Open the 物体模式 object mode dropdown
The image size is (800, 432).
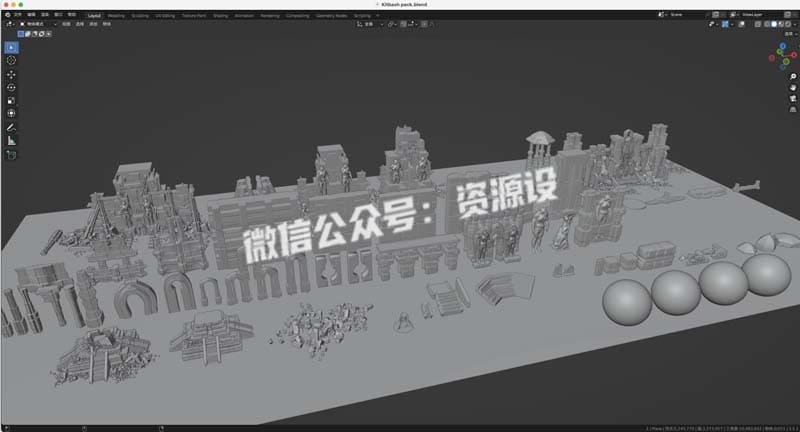coord(39,24)
